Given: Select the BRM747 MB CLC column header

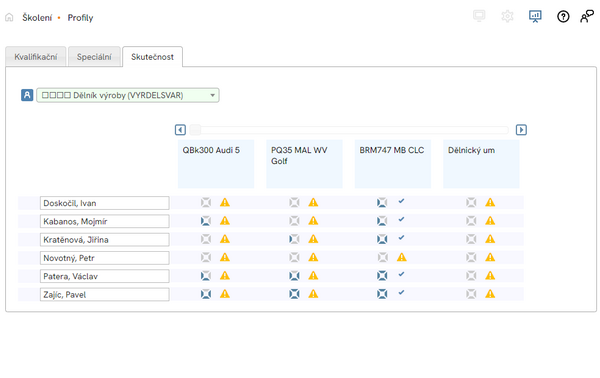Looking at the screenshot, I should coord(393,164).
